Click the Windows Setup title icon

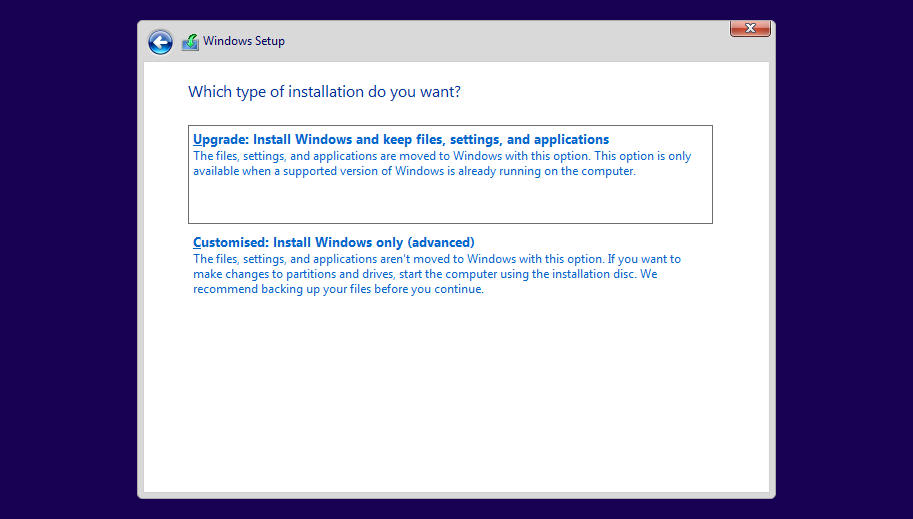pyautogui.click(x=190, y=42)
